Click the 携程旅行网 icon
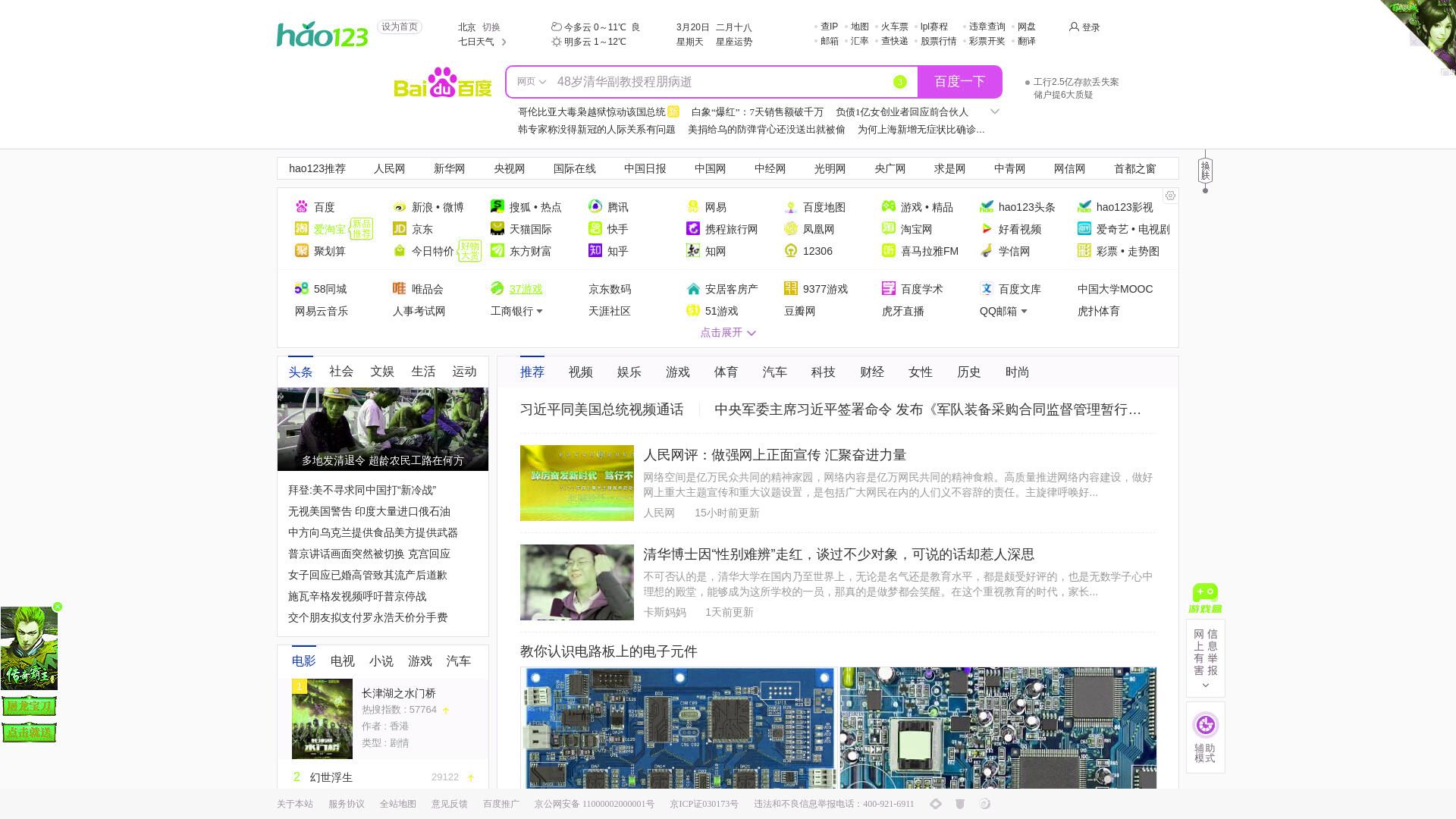This screenshot has height=819, width=1456. point(693,228)
